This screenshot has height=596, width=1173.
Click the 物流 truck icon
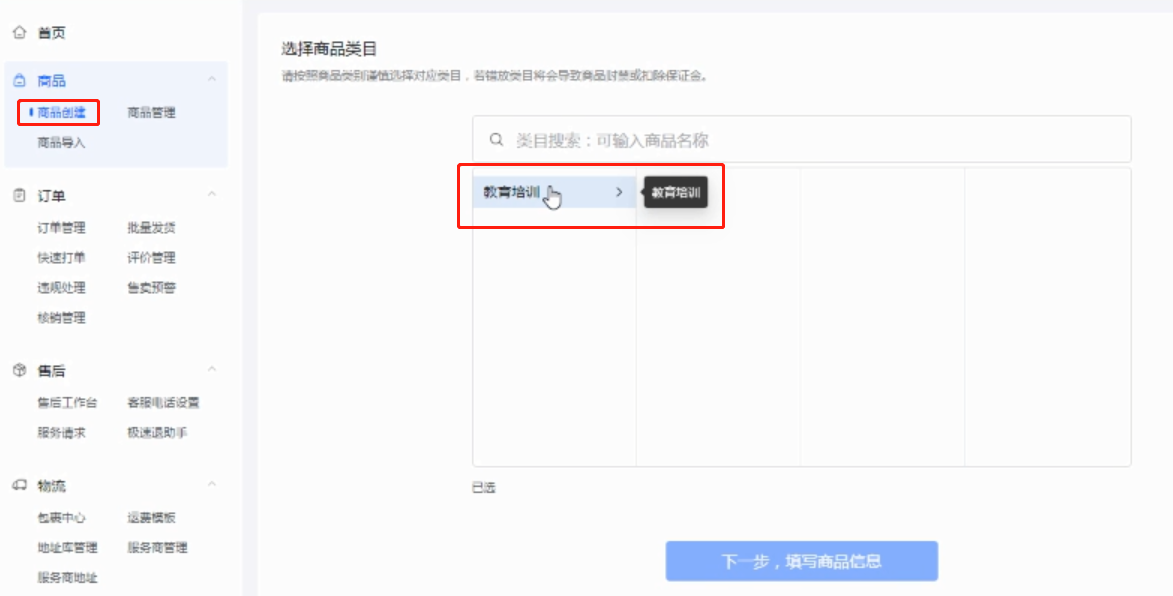point(19,486)
